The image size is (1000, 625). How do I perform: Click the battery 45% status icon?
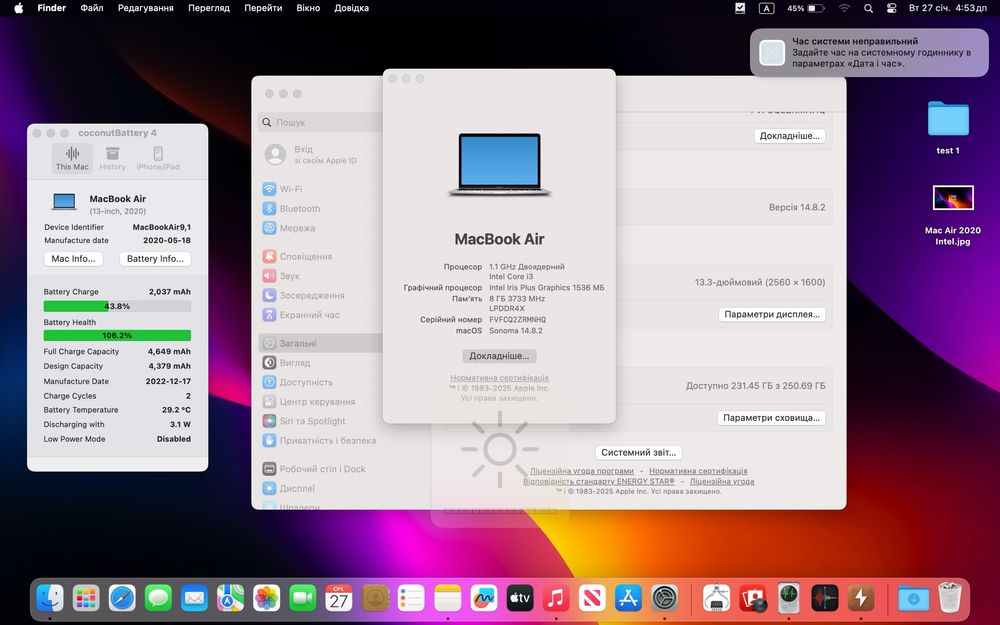pyautogui.click(x=805, y=8)
